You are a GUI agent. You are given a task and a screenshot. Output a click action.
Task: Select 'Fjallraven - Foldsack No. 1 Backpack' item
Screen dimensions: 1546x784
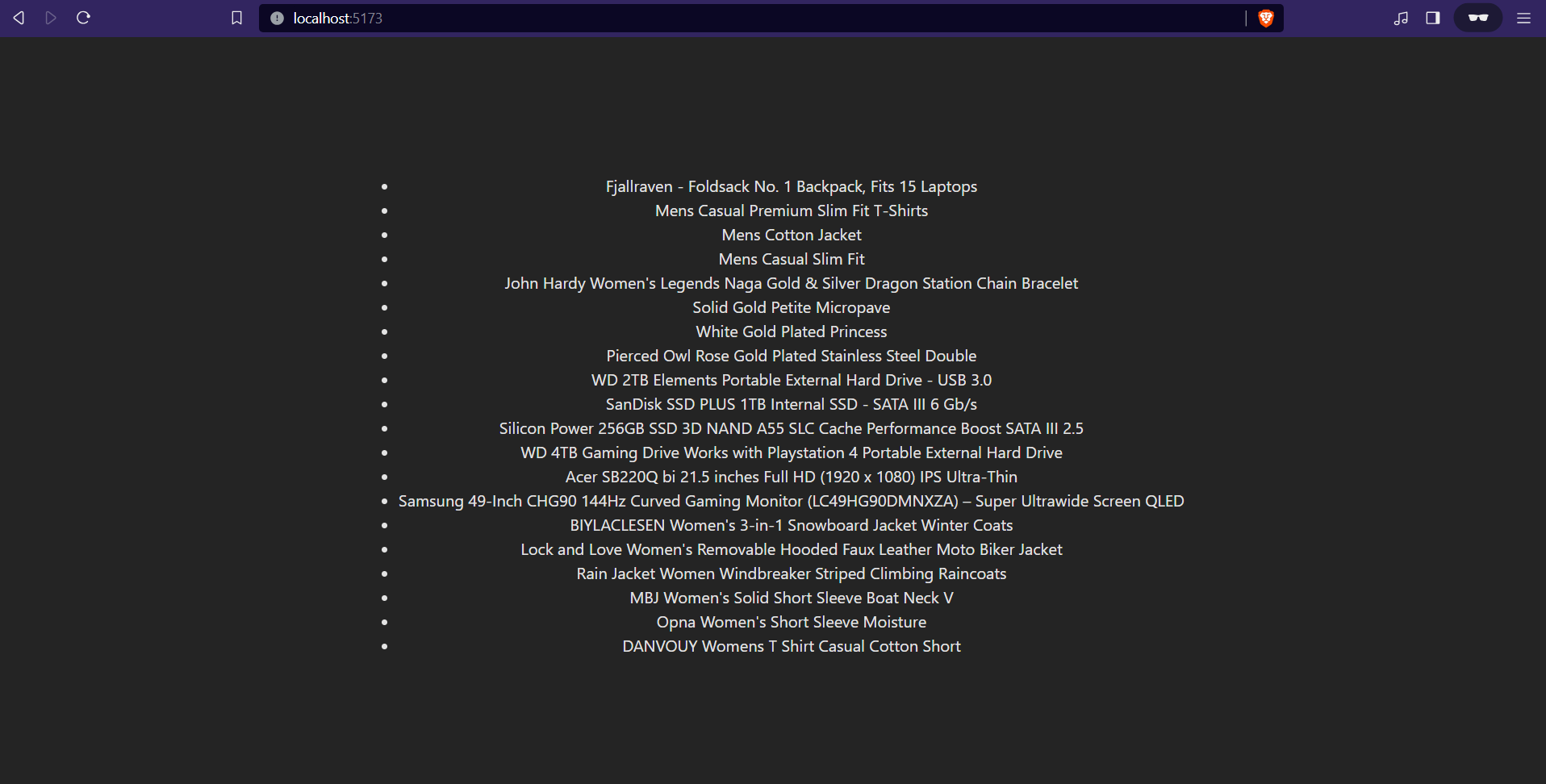792,186
